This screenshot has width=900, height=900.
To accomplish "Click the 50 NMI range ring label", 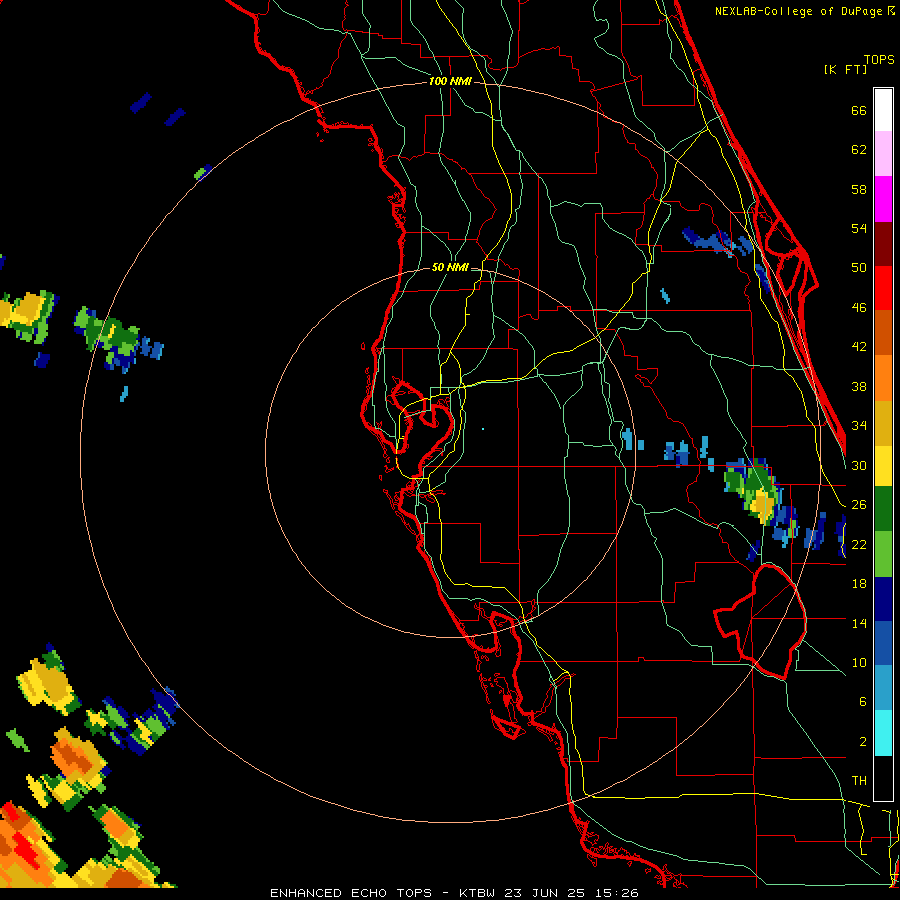I will coord(450,267).
